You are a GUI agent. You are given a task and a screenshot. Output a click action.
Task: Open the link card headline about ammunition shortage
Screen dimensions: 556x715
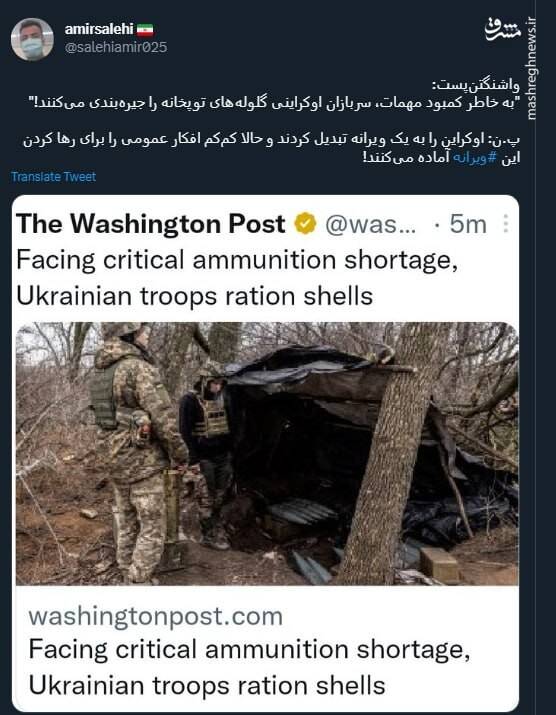click(x=249, y=667)
